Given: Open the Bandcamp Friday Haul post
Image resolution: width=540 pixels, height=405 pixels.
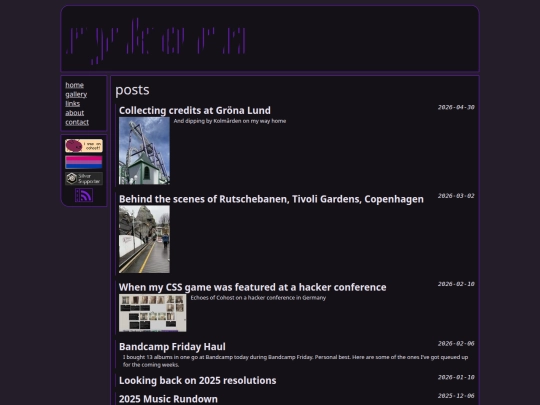Looking at the screenshot, I should coord(172,346).
